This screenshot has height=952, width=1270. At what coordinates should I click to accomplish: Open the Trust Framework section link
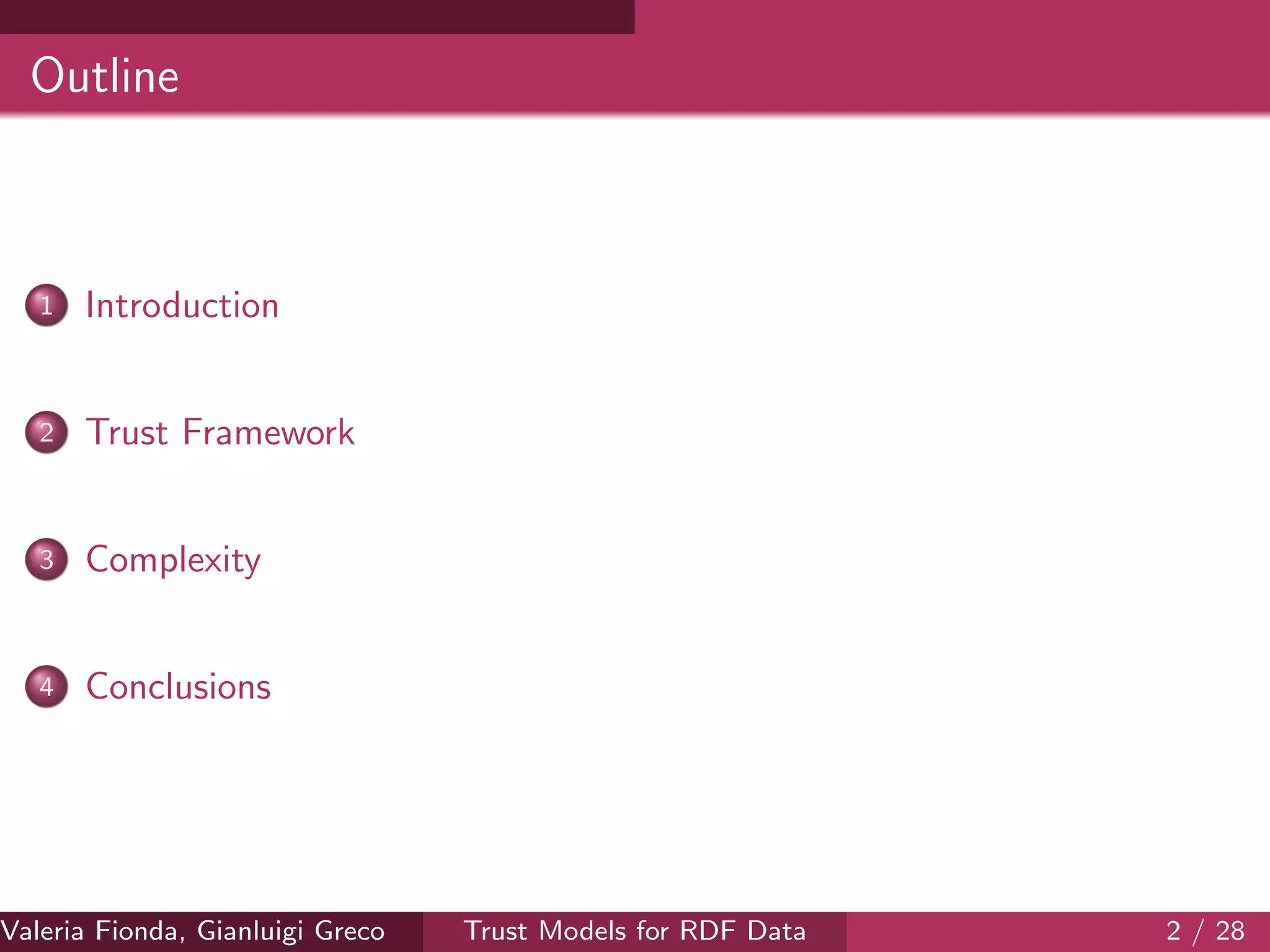(220, 432)
